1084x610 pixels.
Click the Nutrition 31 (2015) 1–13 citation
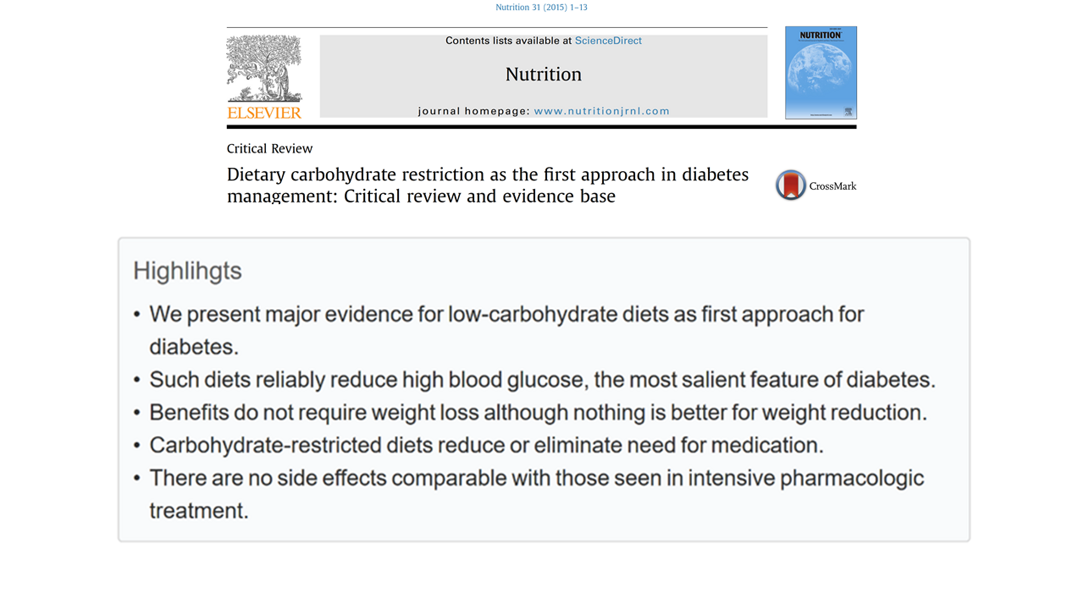tap(541, 7)
